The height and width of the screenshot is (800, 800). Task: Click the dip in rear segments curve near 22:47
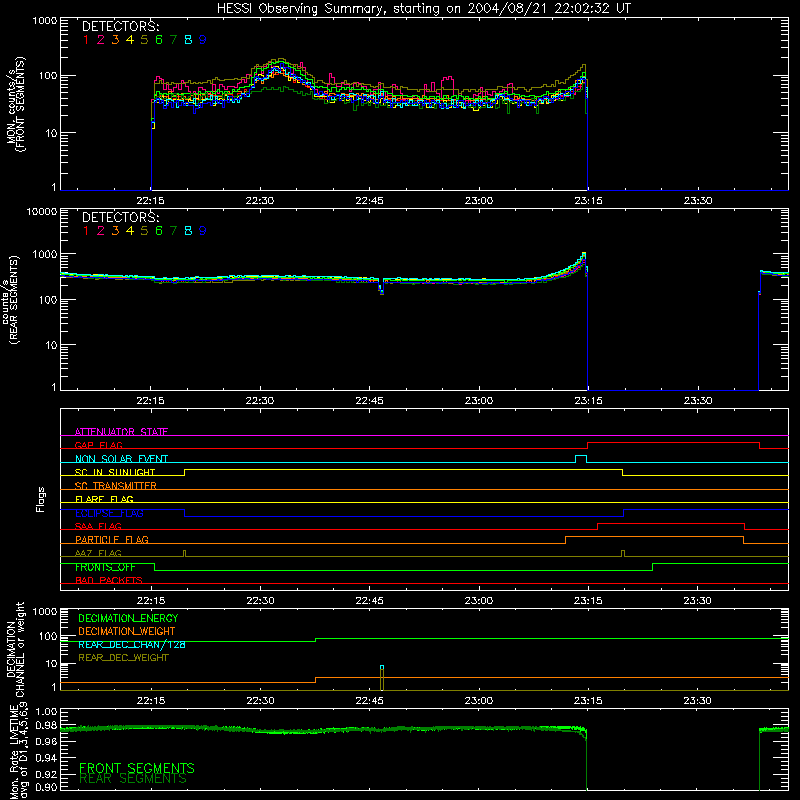pyautogui.click(x=381, y=287)
